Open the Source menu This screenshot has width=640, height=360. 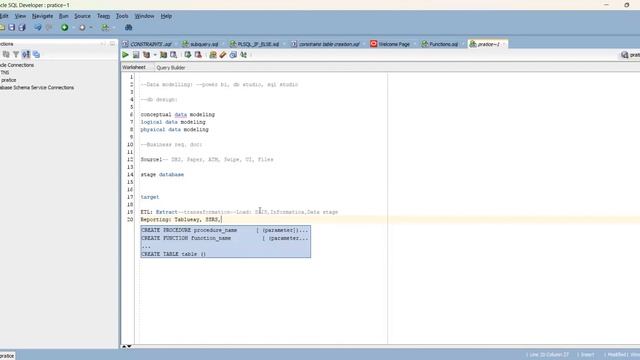pos(82,16)
